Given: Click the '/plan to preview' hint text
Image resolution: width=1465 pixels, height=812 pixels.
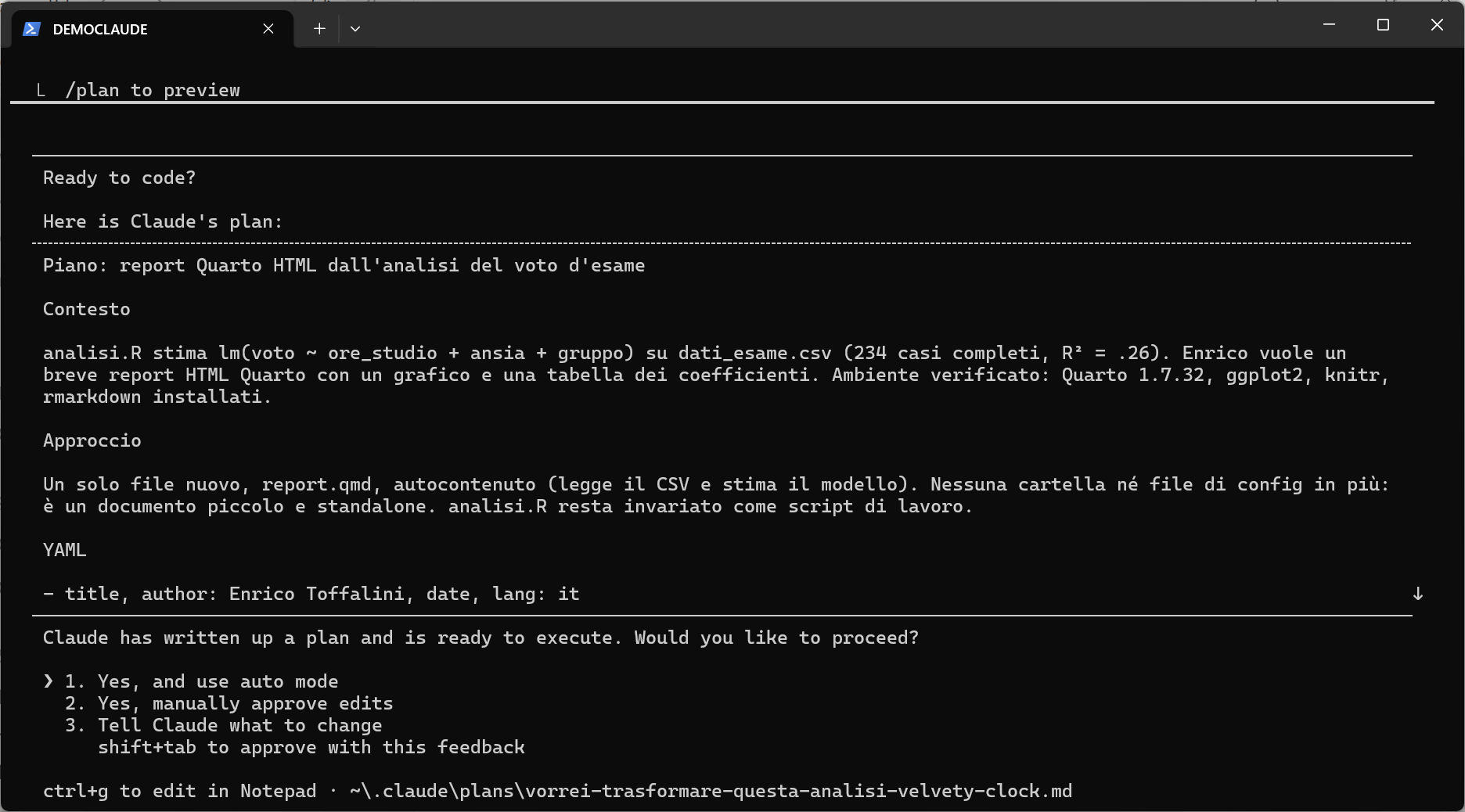Looking at the screenshot, I should [153, 90].
